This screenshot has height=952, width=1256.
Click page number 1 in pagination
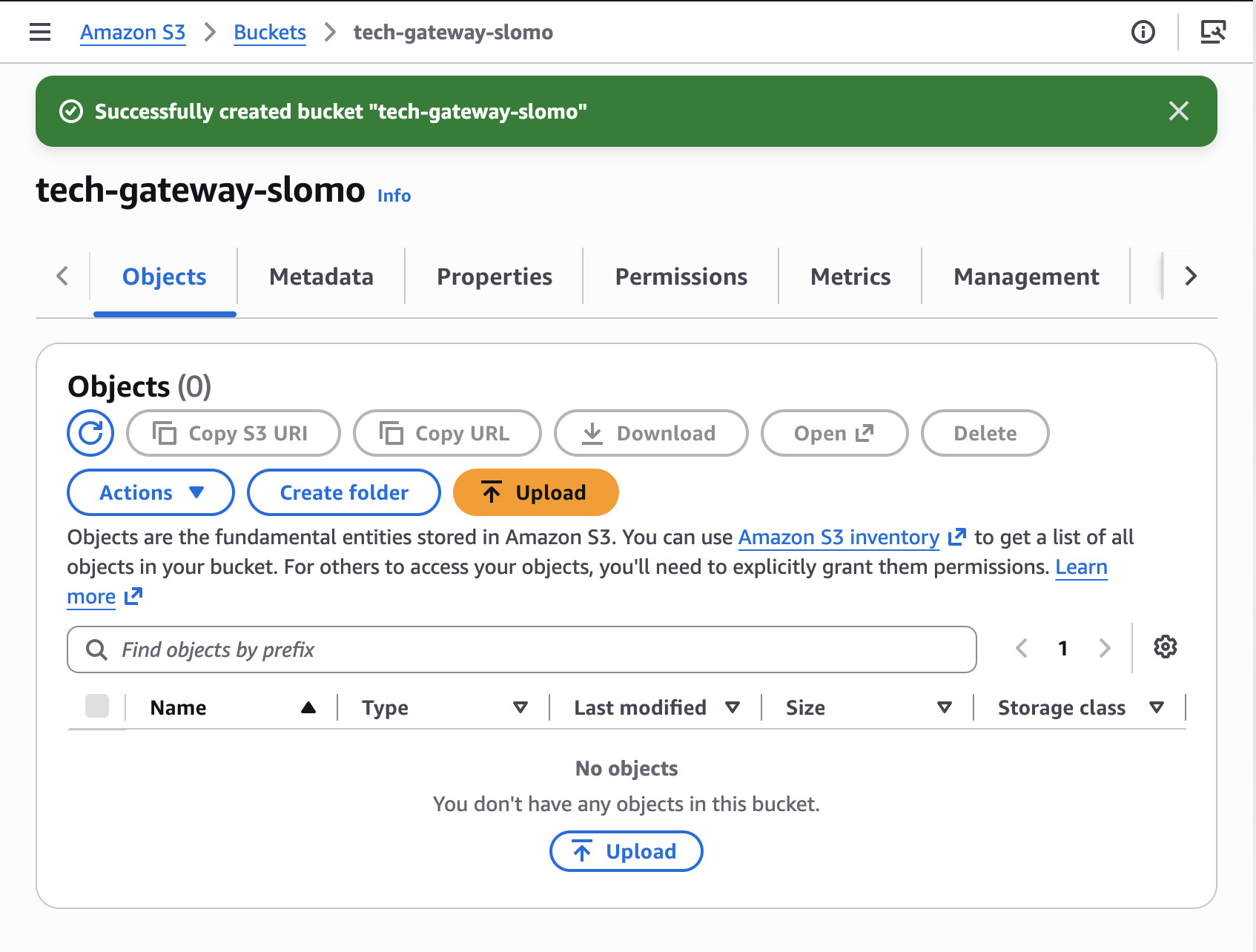point(1063,648)
